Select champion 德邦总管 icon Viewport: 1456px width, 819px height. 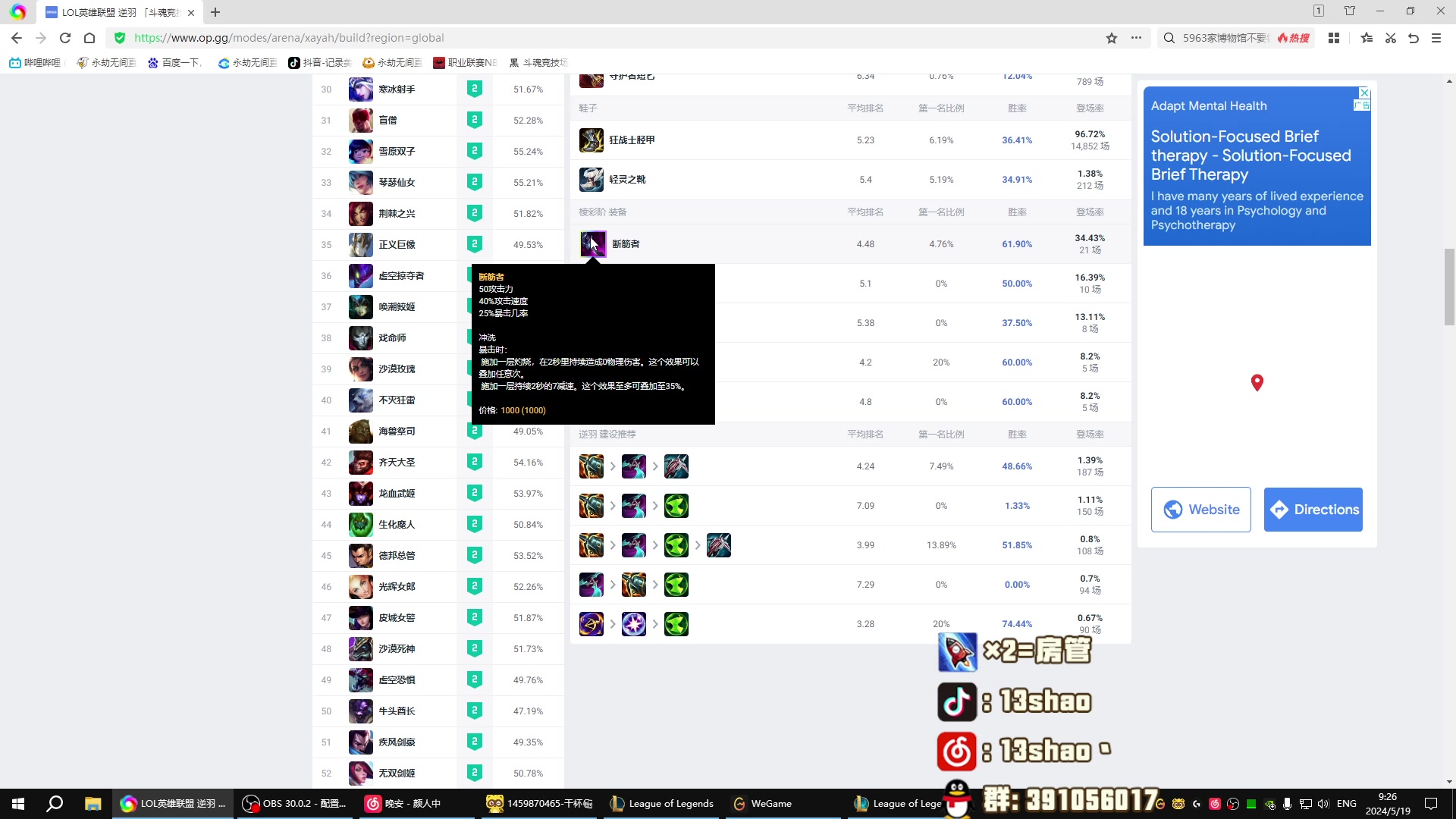pyautogui.click(x=361, y=556)
